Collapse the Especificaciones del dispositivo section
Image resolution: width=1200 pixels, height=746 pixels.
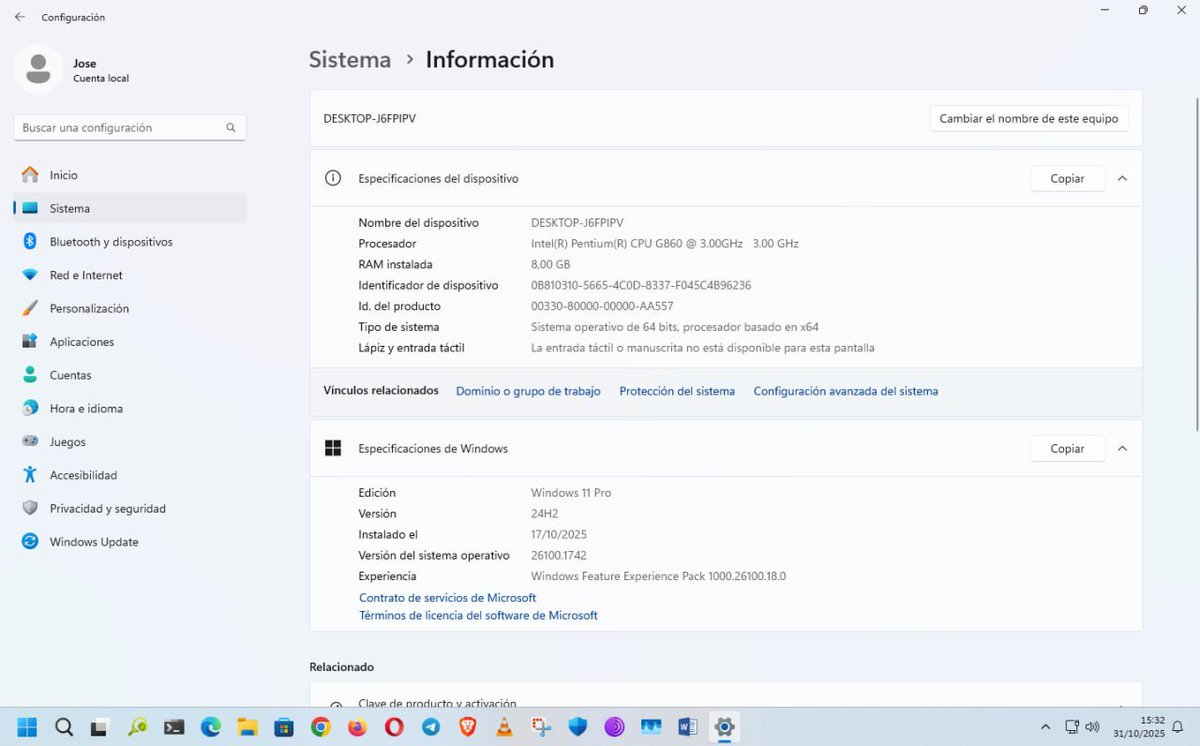point(1121,178)
